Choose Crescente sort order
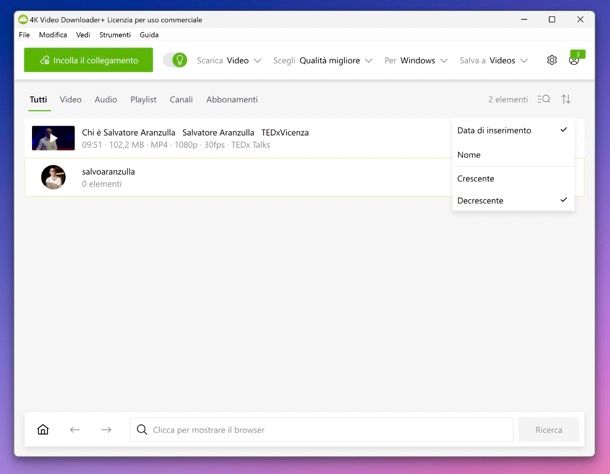 coord(513,179)
